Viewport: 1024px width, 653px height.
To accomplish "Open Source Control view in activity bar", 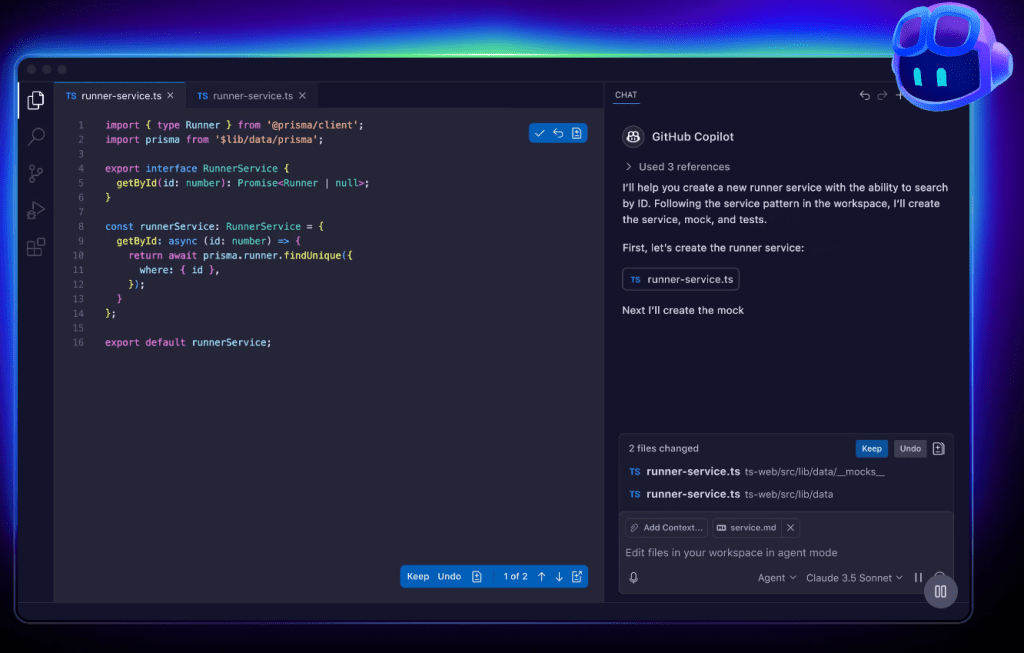I will pos(36,173).
